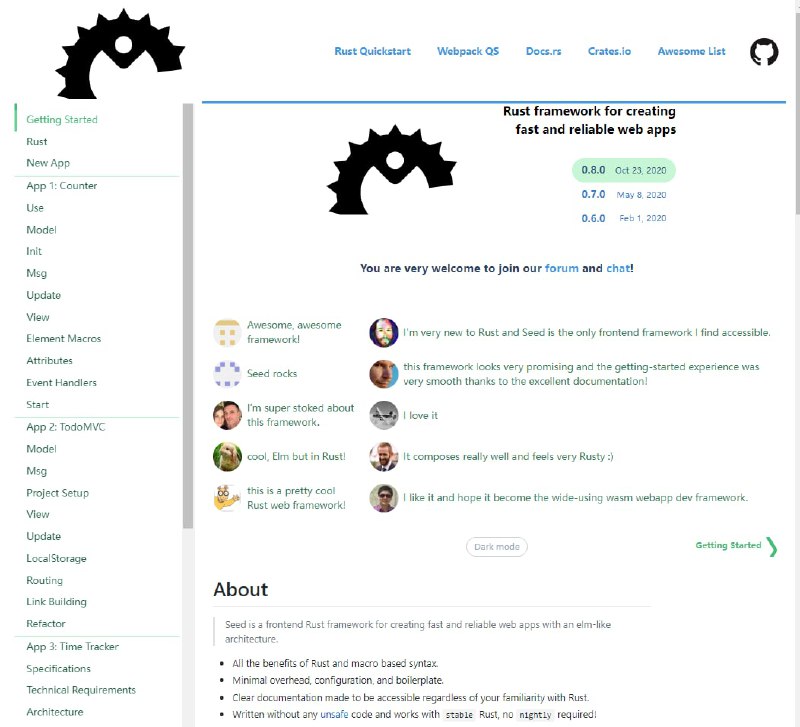800x727 pixels.
Task: Open App 3: Time Tracker sidebar section
Action: click(x=72, y=647)
